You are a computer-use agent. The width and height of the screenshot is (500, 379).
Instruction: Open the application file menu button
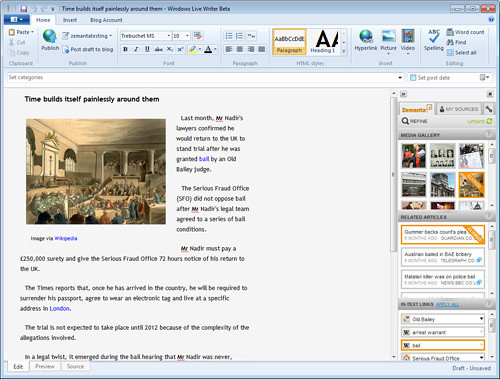click(x=16, y=20)
